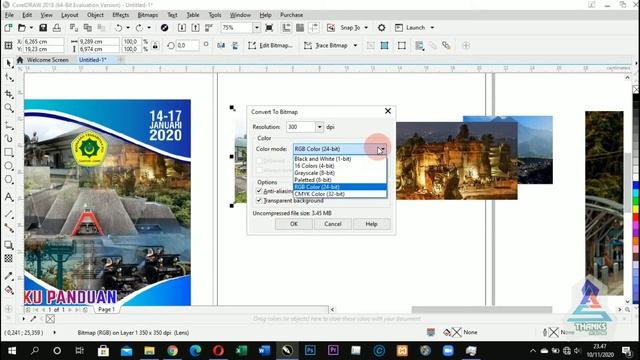Select the Zoom magnifier tool

click(9, 108)
